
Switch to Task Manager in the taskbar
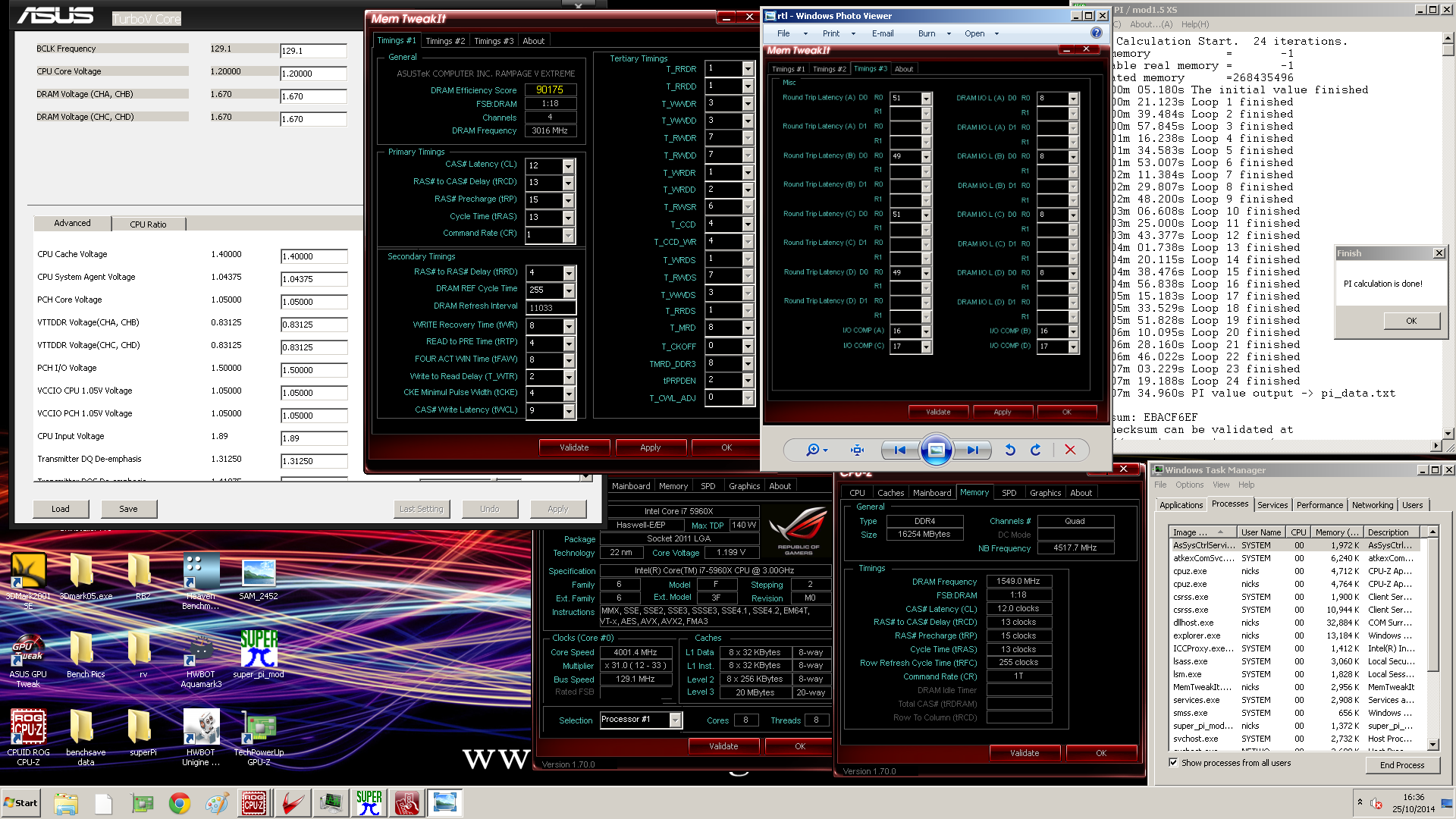(x=331, y=803)
